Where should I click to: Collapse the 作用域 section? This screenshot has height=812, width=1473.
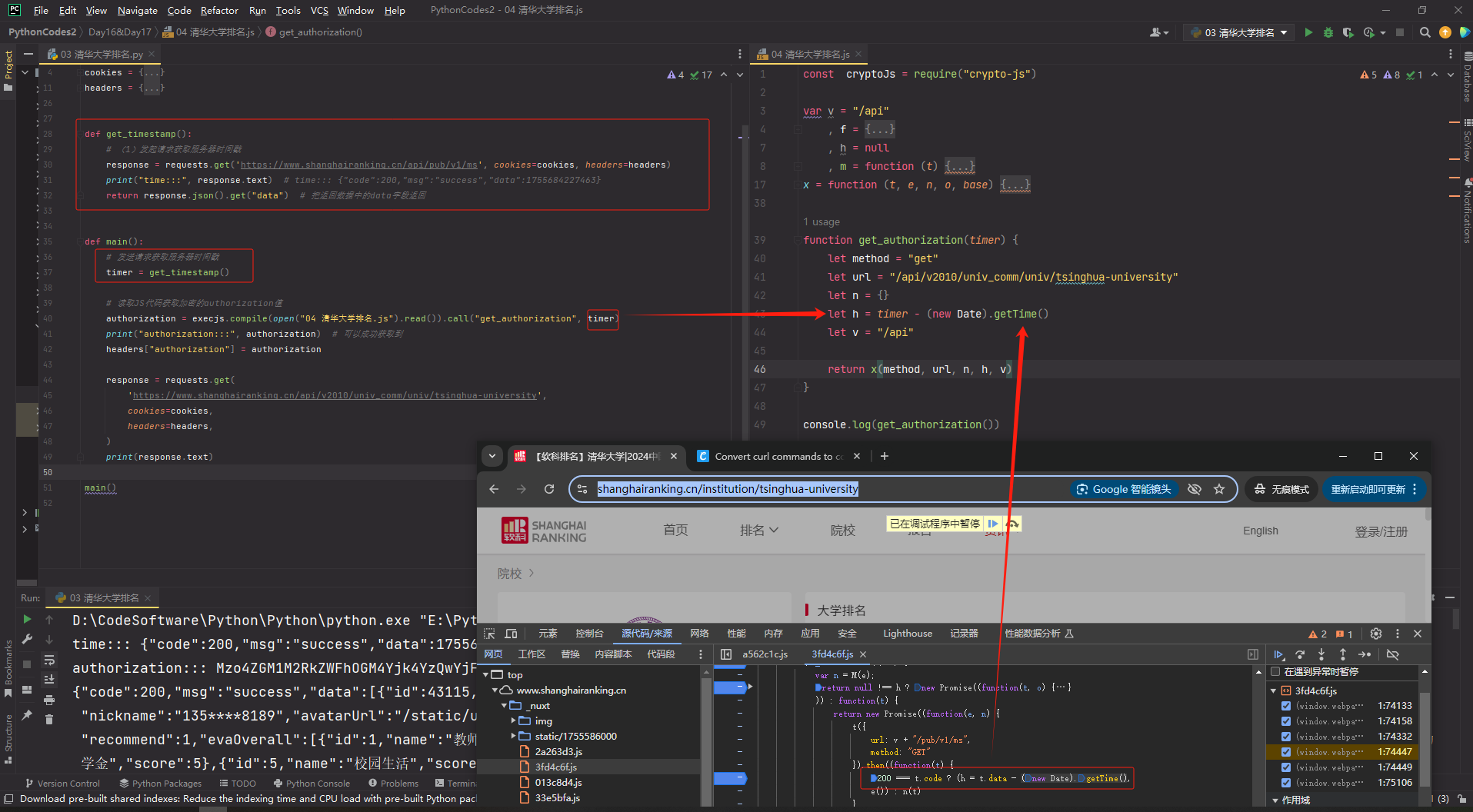[1275, 800]
